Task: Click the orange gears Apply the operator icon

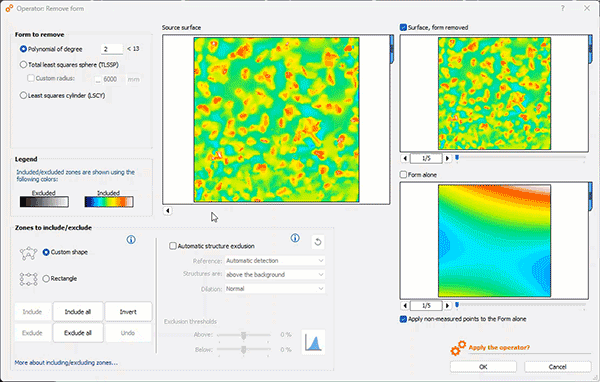Action: pyautogui.click(x=458, y=348)
